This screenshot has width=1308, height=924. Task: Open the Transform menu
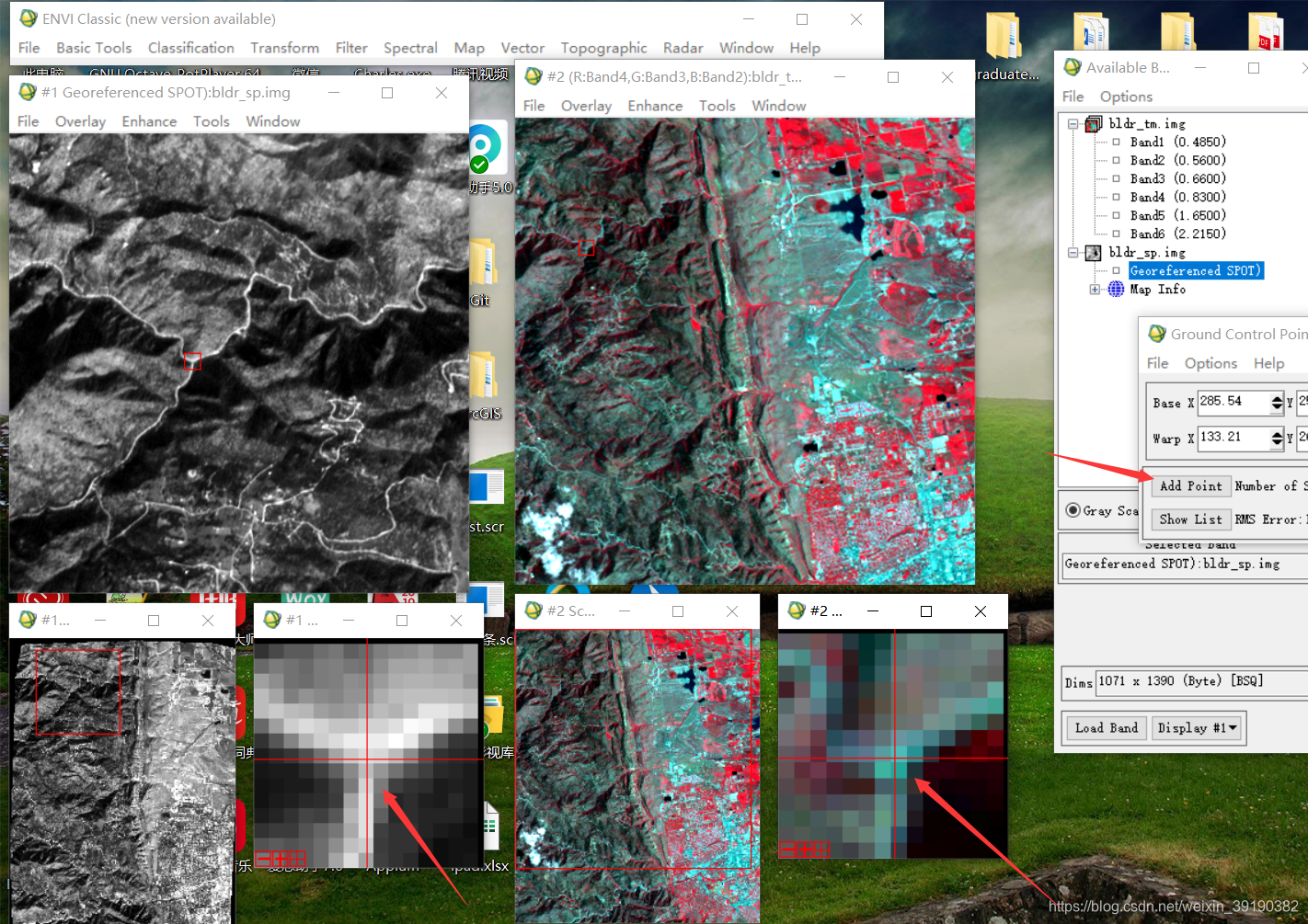click(284, 48)
